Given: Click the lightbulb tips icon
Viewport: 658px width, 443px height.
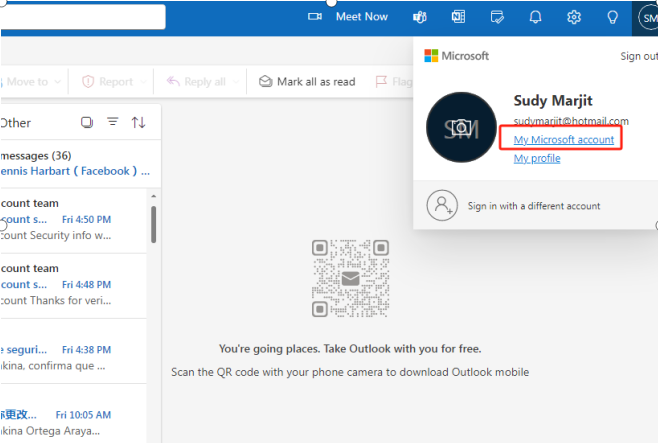Looking at the screenshot, I should click(x=612, y=17).
